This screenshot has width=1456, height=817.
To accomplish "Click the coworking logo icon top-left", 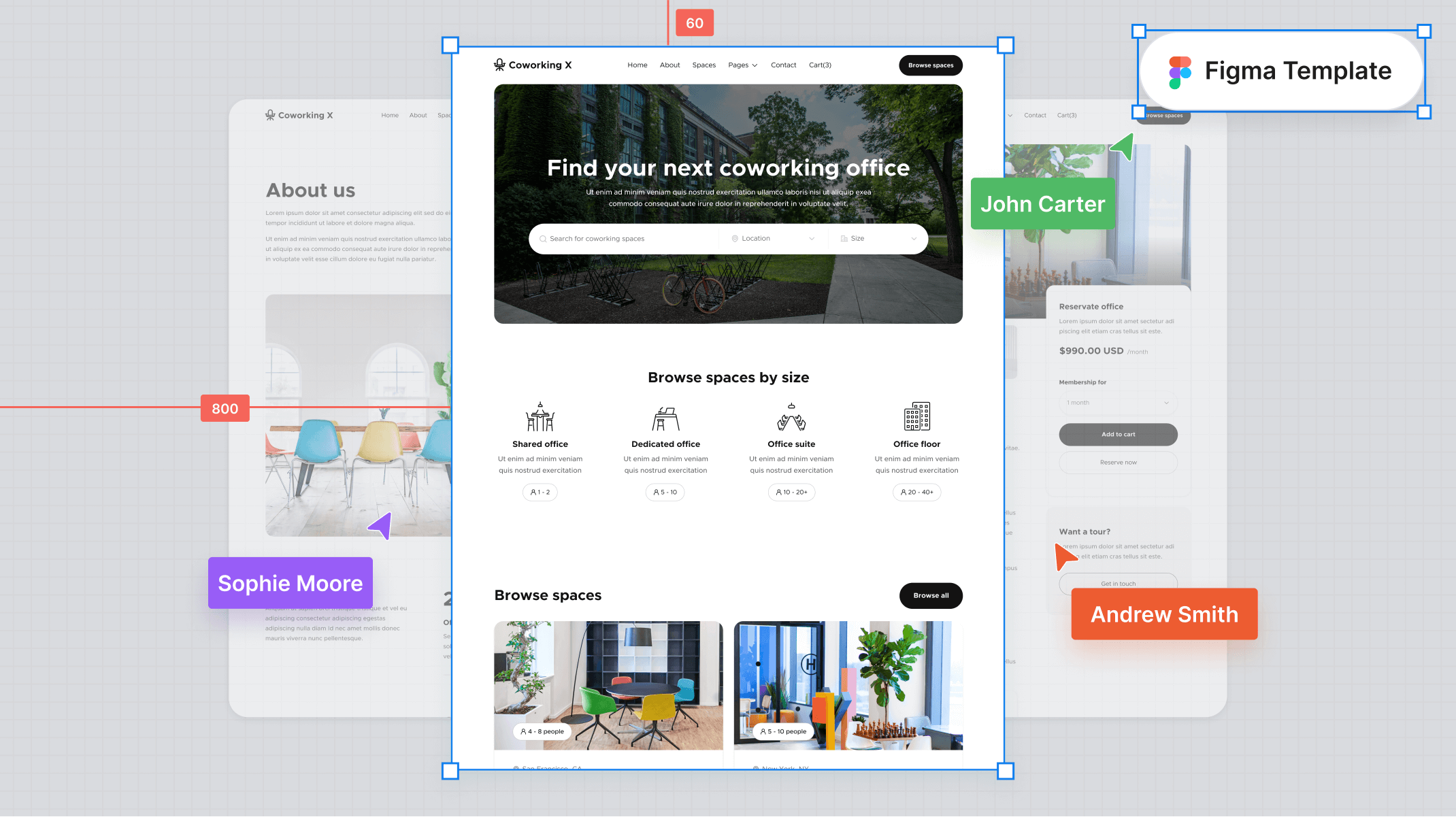I will pyautogui.click(x=500, y=64).
